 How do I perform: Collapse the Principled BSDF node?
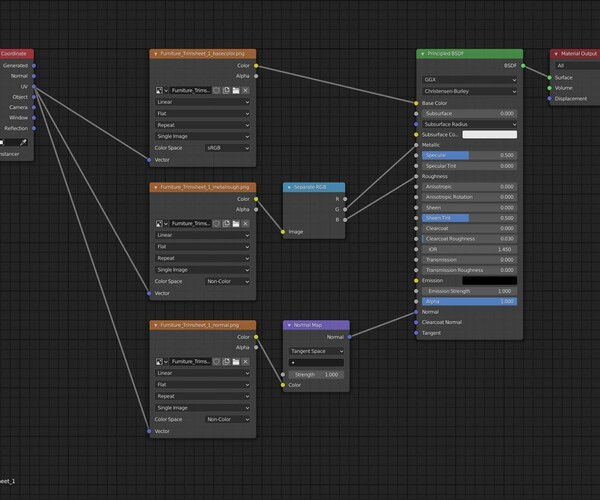tap(422, 54)
